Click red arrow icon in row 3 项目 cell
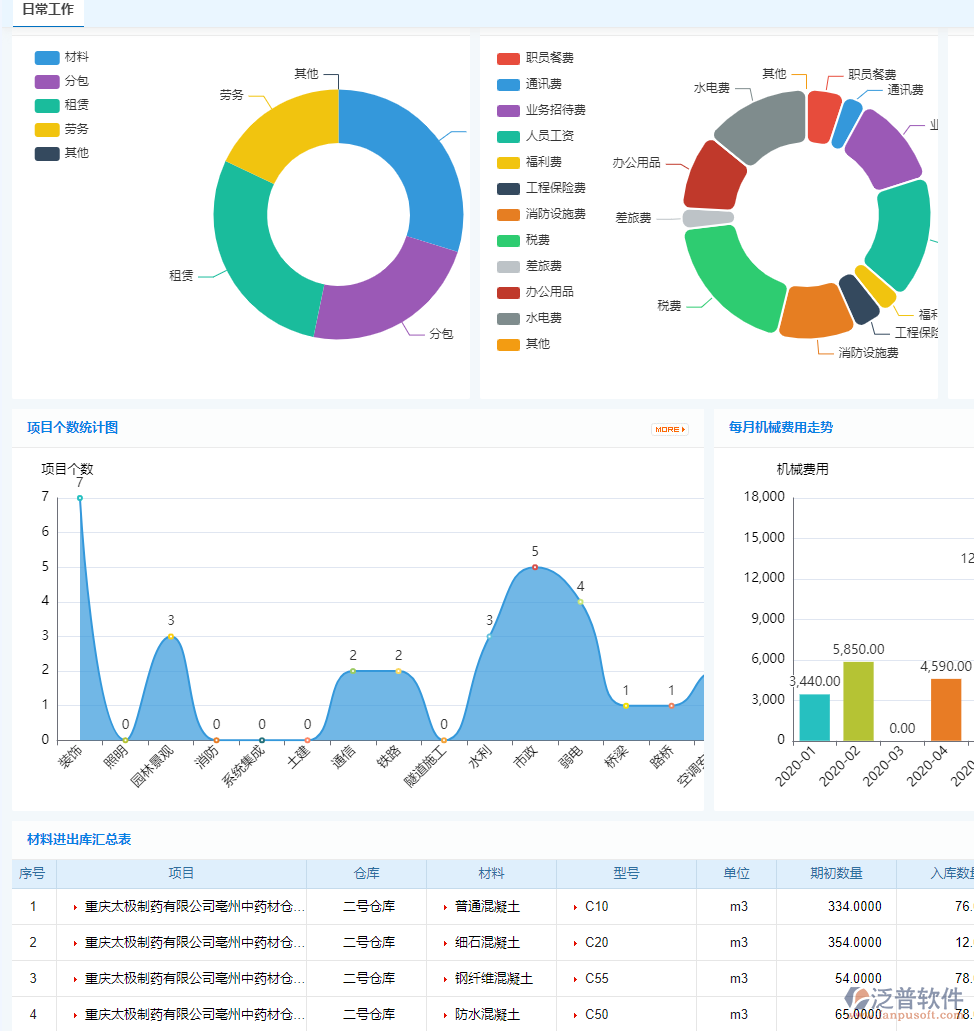Image resolution: width=974 pixels, height=1031 pixels. point(75,979)
